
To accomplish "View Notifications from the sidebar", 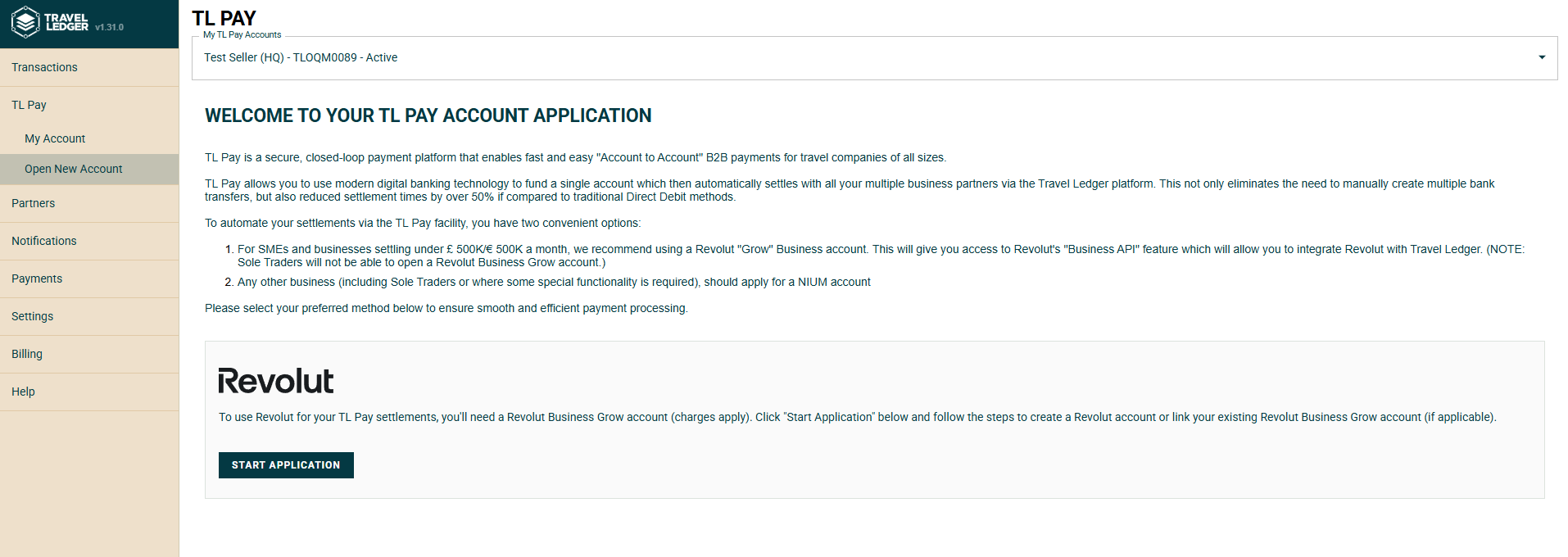I will [44, 241].
